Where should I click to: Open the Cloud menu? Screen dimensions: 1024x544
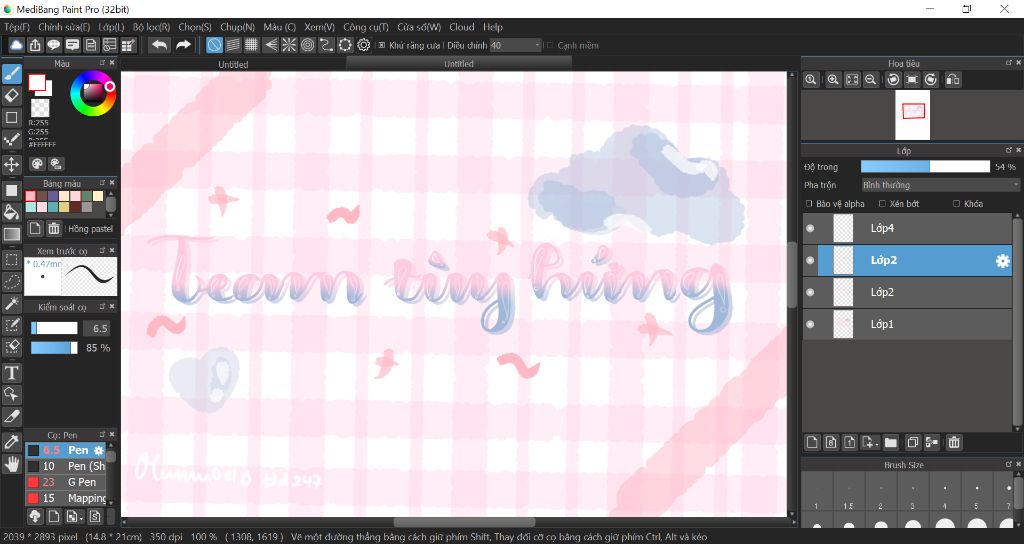(x=462, y=27)
